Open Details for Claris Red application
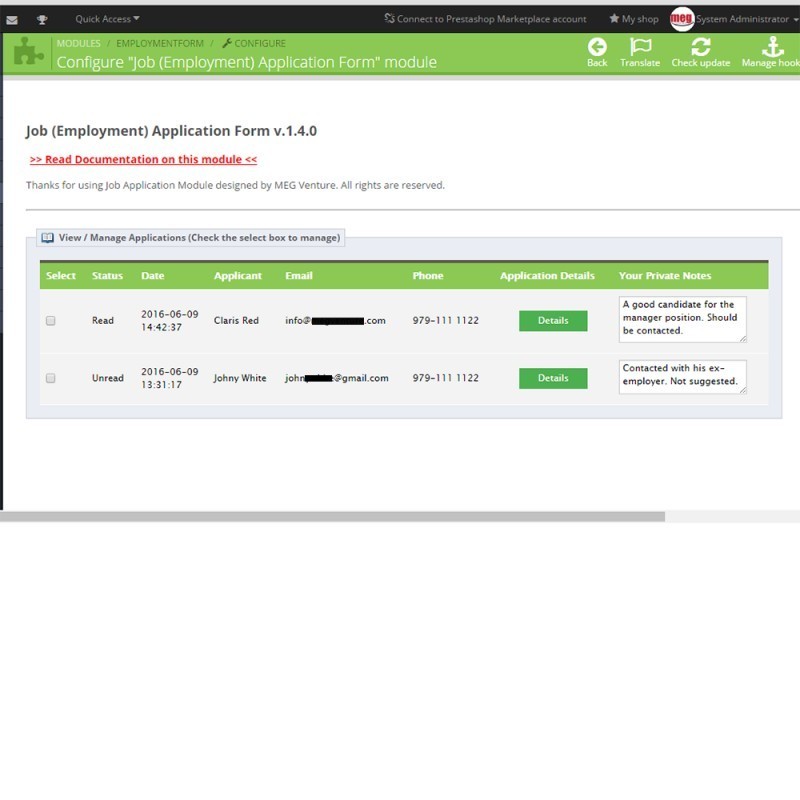This screenshot has height=800, width=800. click(x=553, y=320)
